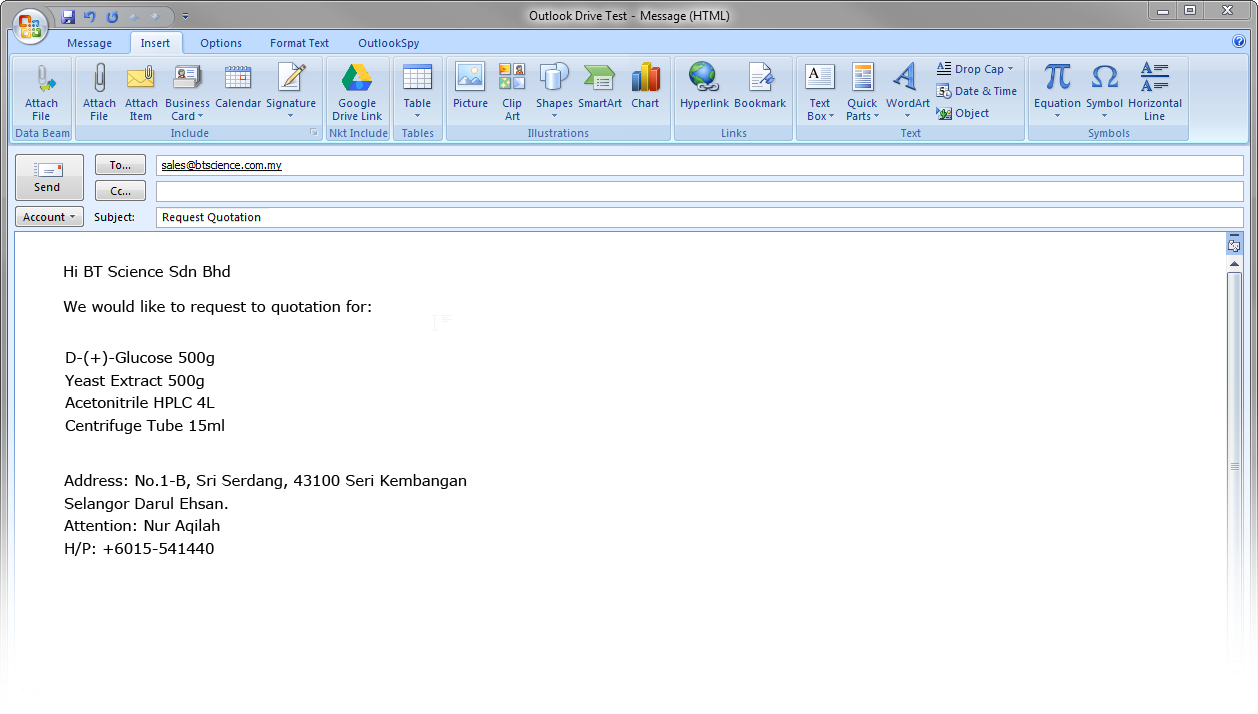Viewport: 1258px width, 714px height.
Task: Open the OutlookSpy tab
Action: (388, 43)
